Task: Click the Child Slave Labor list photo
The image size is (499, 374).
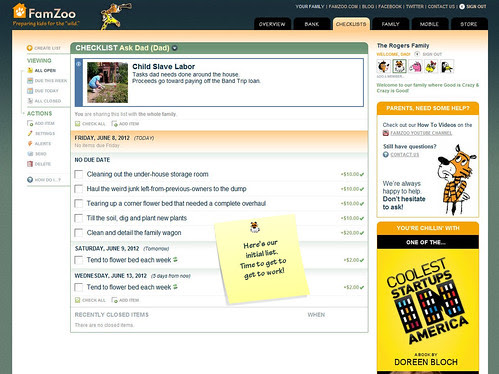Action: [x=107, y=82]
